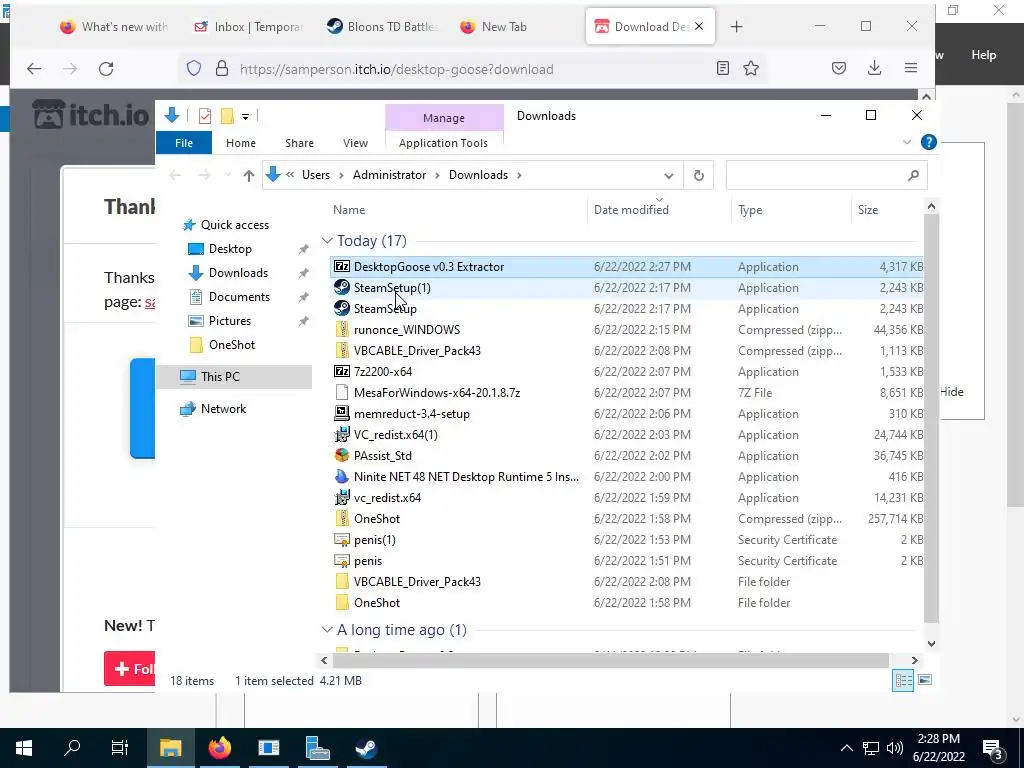The image size is (1024, 768).
Task: Click the penis(1) security certificate icon
Action: pos(342,539)
